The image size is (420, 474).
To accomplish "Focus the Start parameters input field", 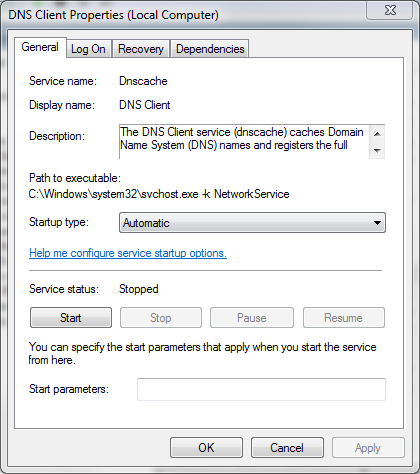I will pos(261,389).
